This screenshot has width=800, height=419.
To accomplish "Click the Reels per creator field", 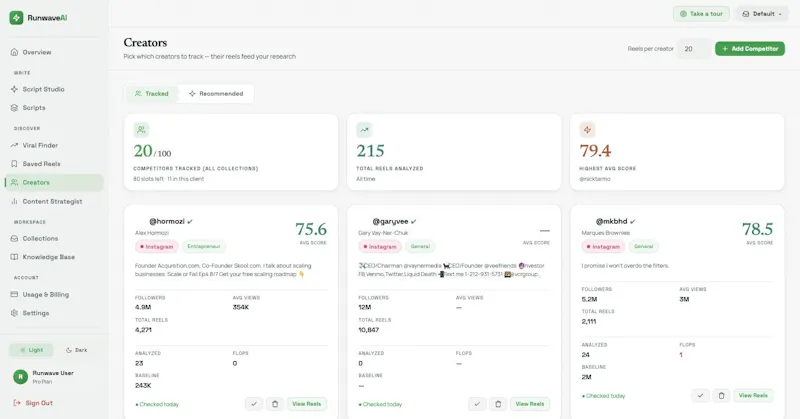I will 694,49.
